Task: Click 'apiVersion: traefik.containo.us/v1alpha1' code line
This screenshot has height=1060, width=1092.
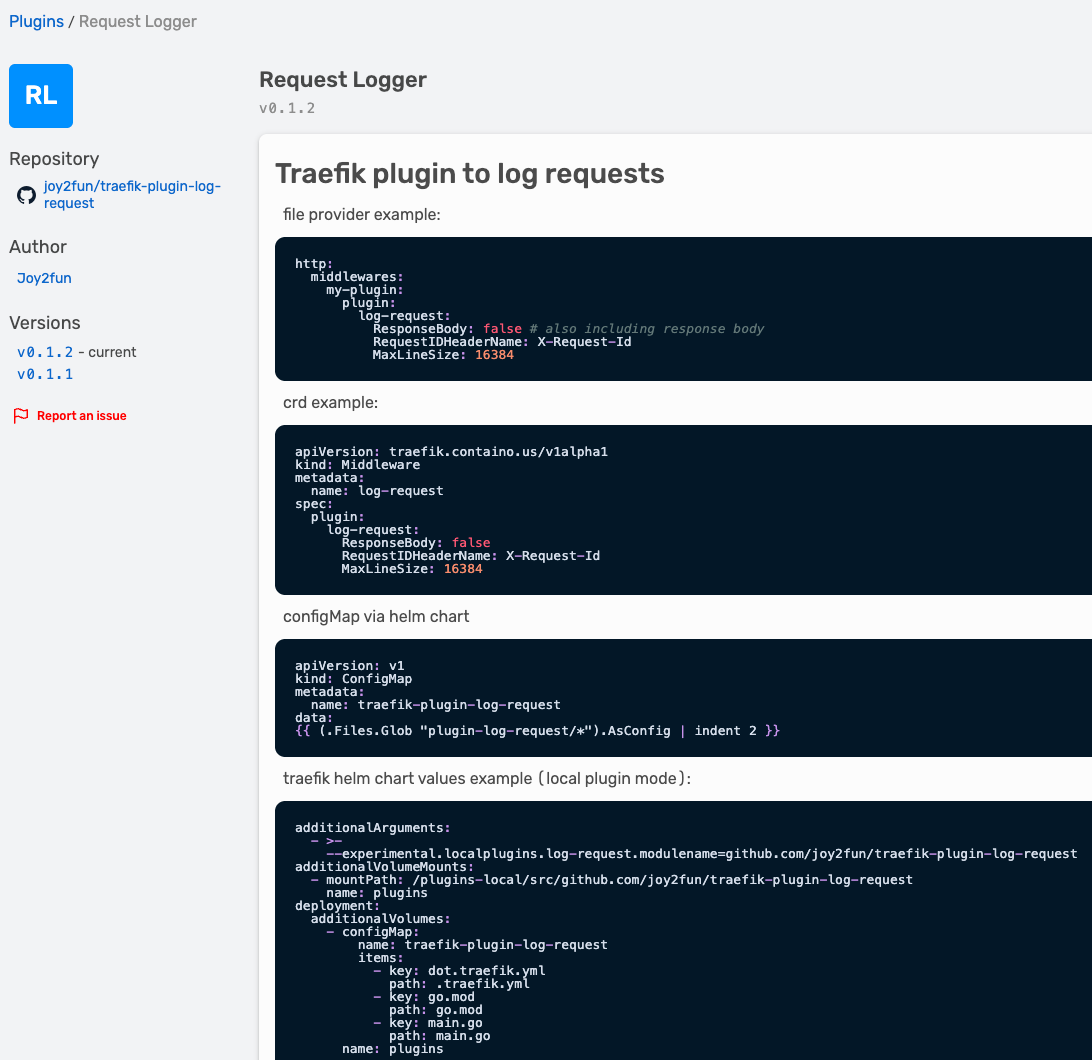Action: [x=451, y=451]
